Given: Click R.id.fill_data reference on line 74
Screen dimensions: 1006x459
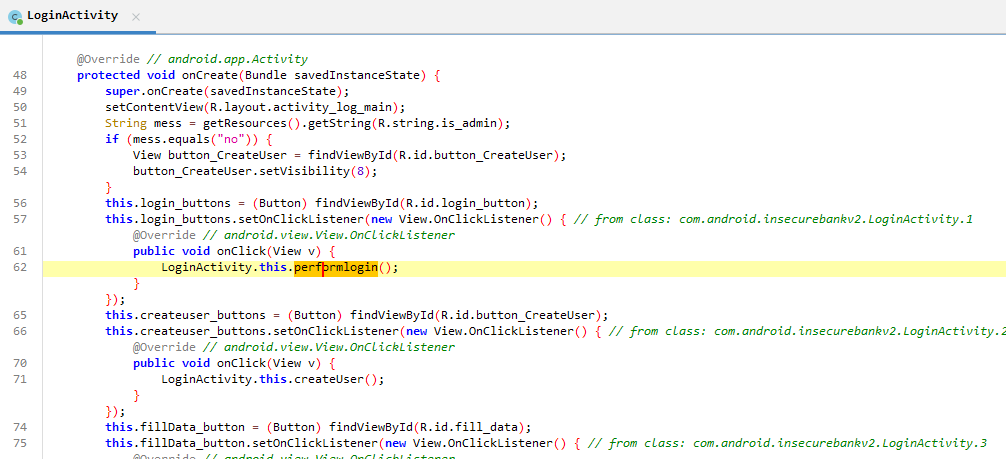Looking at the screenshot, I should click(x=469, y=428).
